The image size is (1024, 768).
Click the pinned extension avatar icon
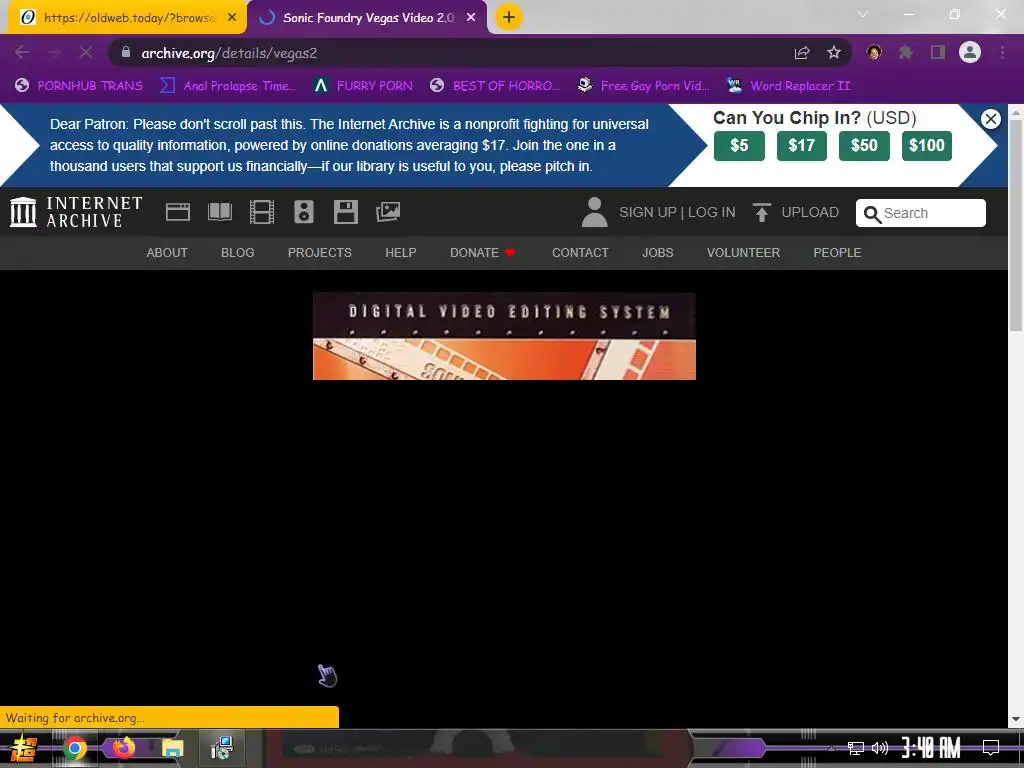[x=874, y=52]
